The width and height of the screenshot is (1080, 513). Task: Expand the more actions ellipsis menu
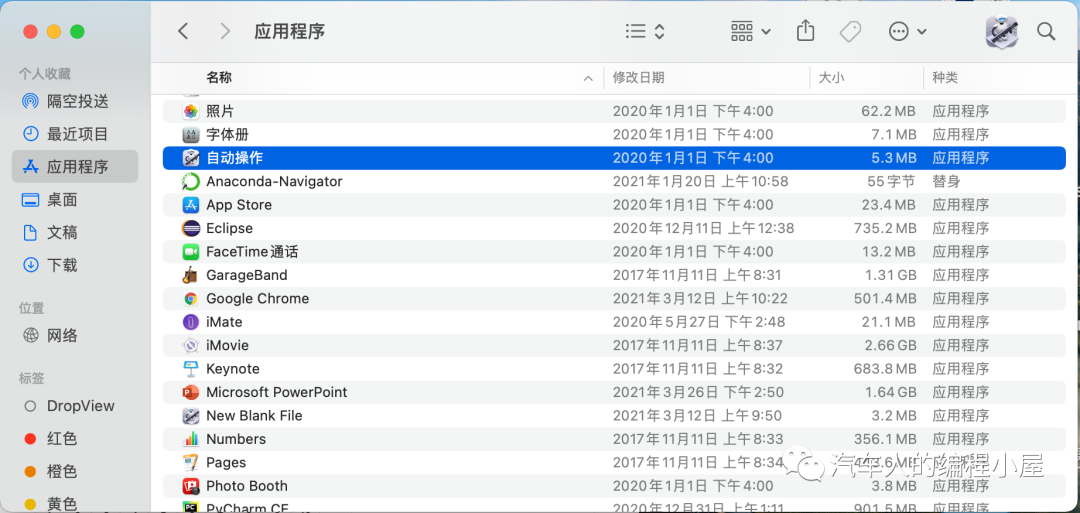907,31
